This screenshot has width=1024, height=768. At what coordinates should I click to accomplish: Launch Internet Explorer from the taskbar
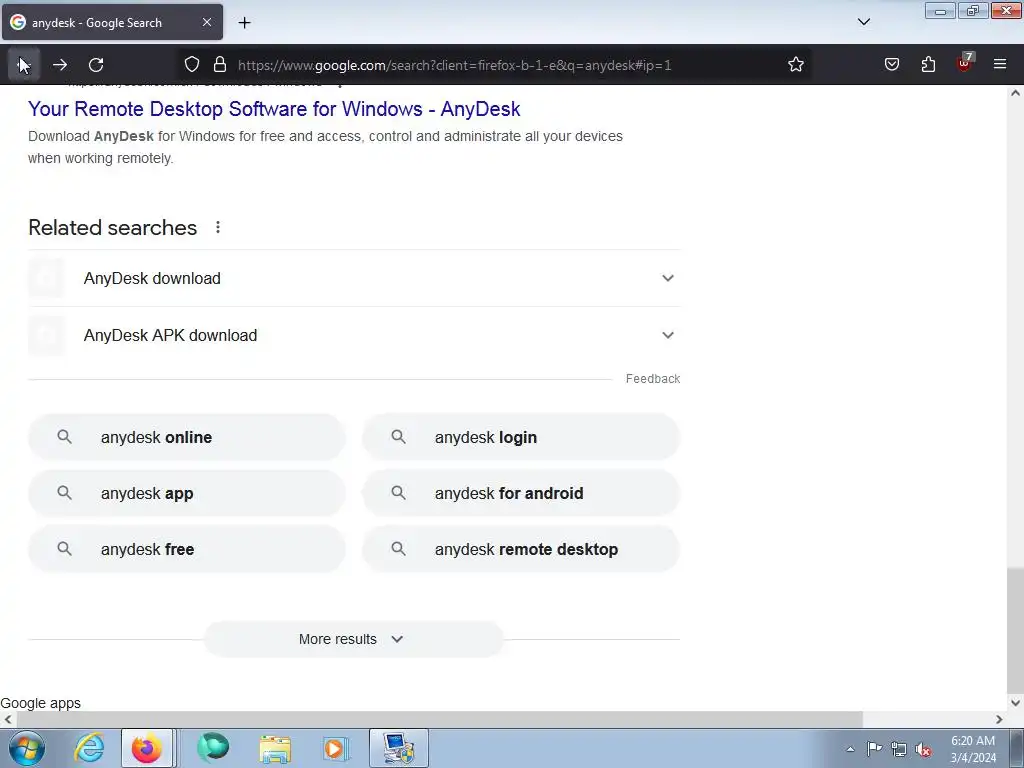point(89,748)
